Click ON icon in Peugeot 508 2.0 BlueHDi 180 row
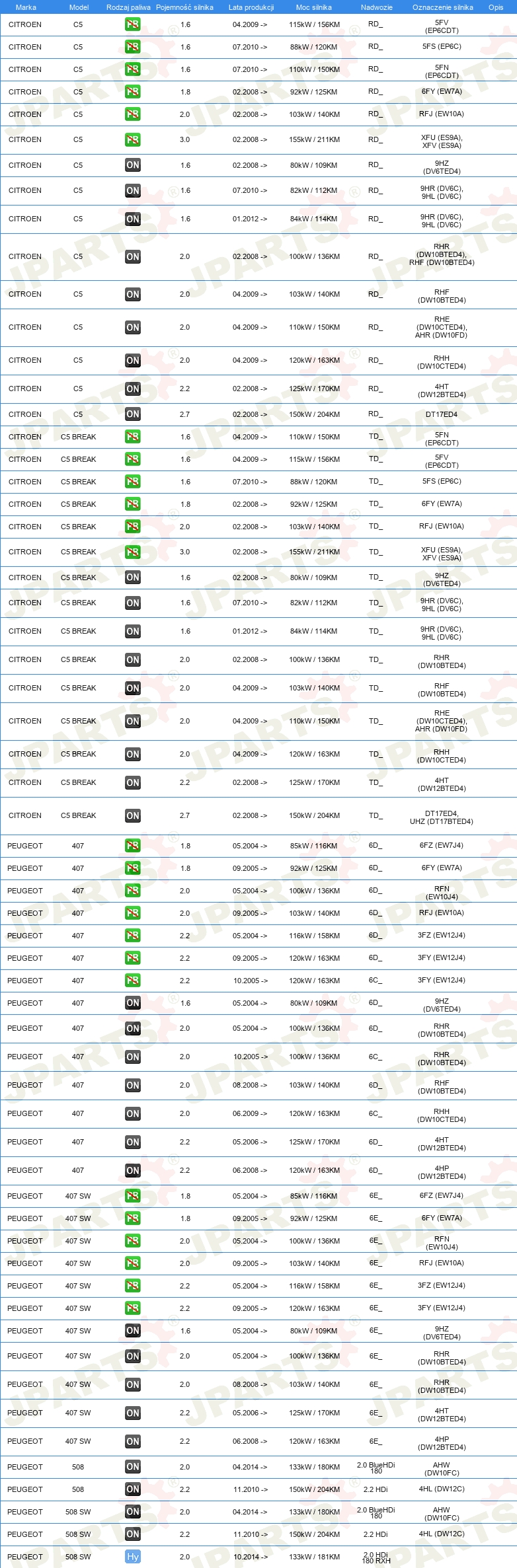517x1568 pixels. 133,1467
